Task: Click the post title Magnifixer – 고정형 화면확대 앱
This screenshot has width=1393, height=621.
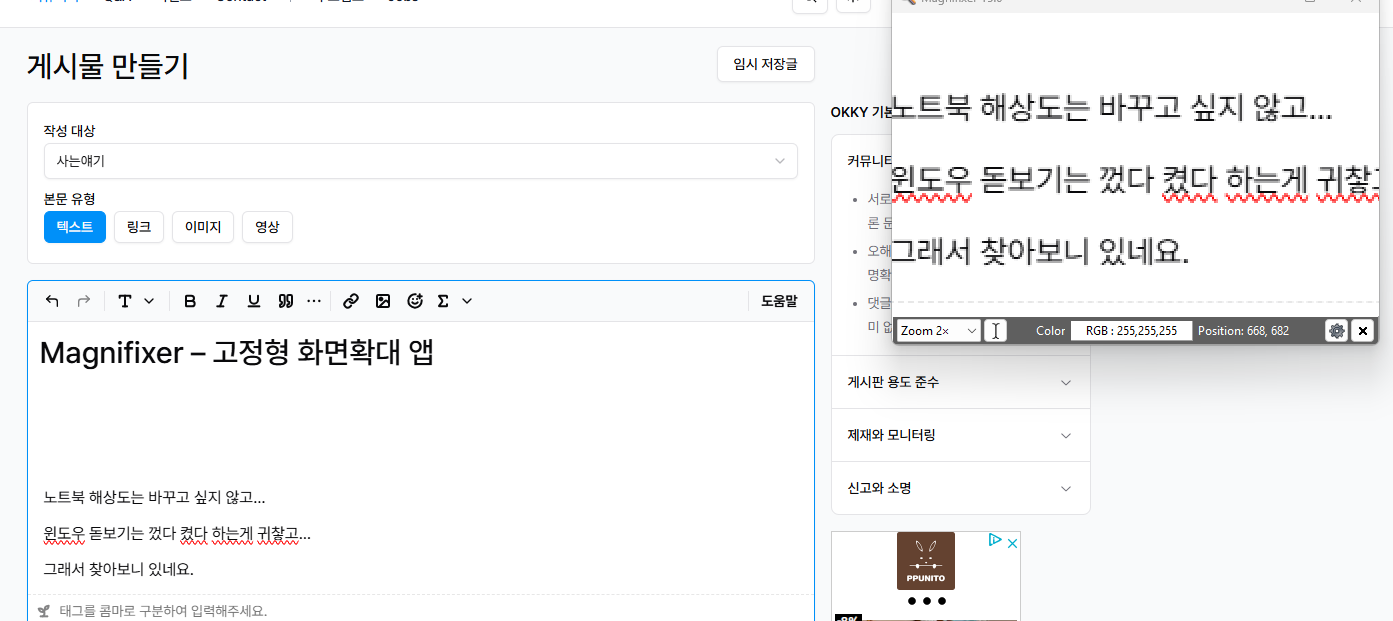Action: click(237, 353)
